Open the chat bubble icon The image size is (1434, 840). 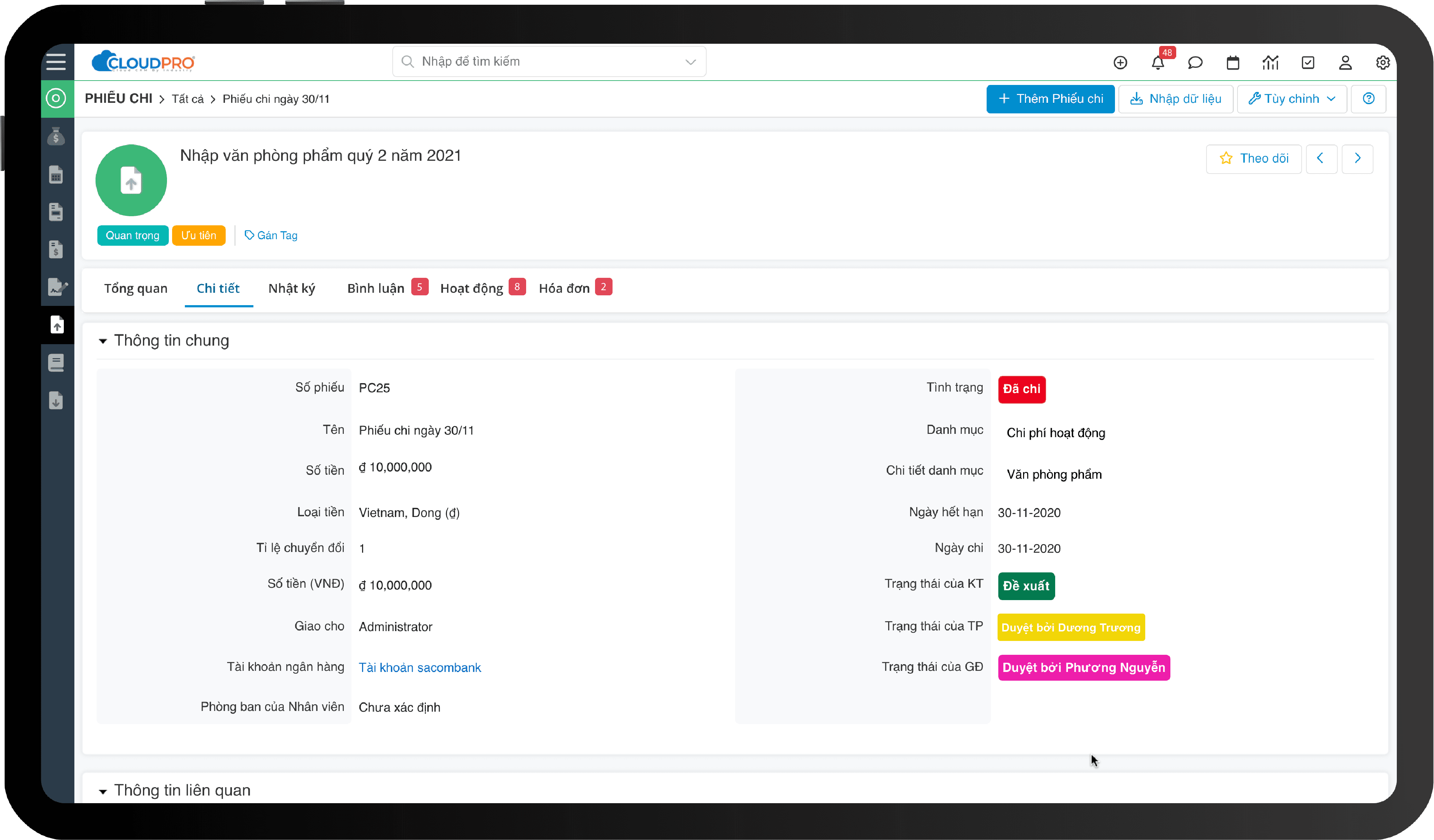click(x=1195, y=63)
